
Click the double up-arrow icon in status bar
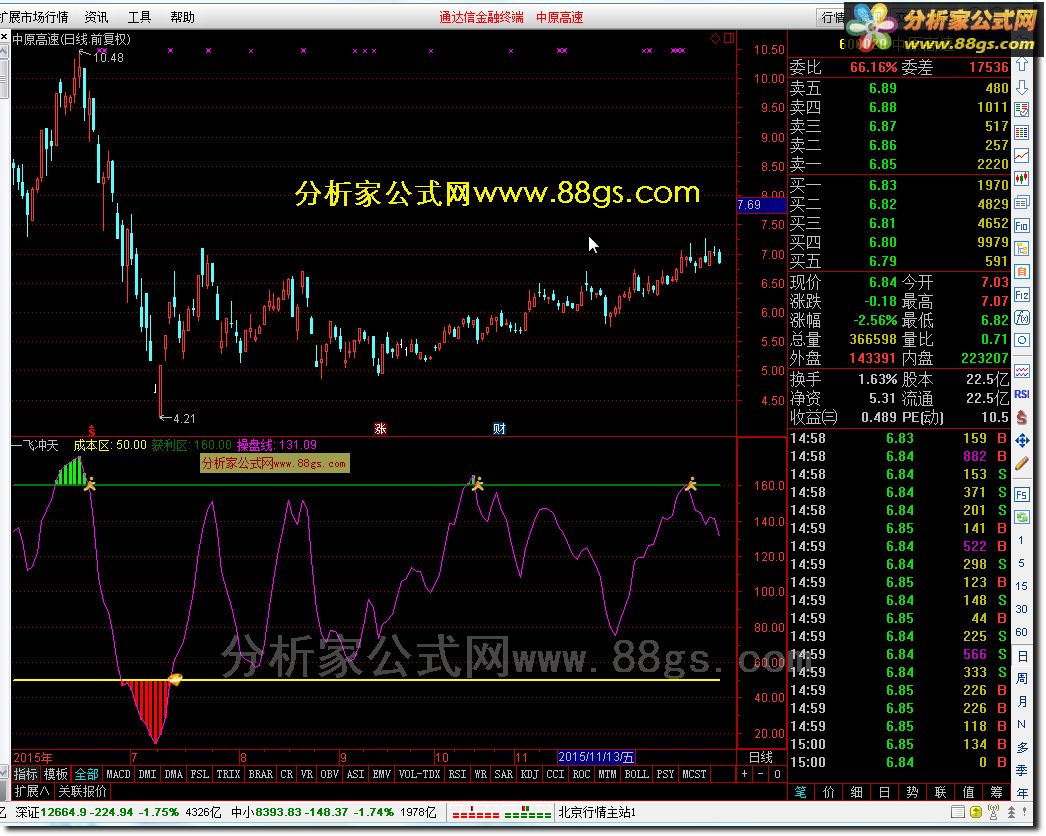tap(1011, 812)
